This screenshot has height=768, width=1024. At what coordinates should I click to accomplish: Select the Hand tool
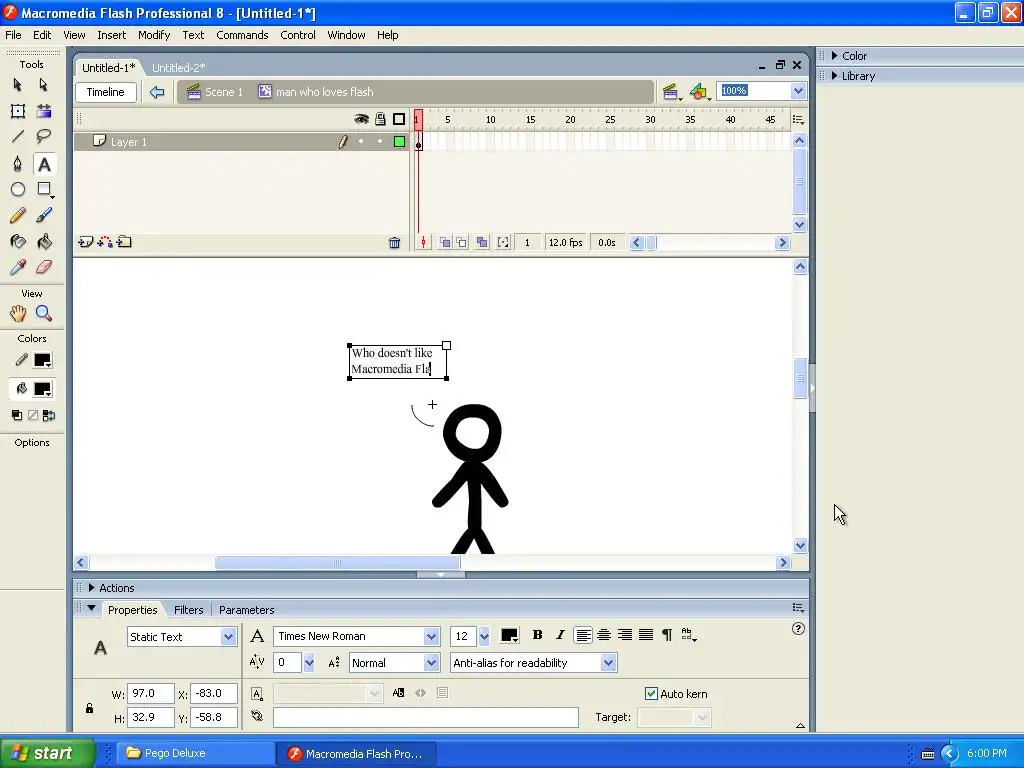(18, 313)
